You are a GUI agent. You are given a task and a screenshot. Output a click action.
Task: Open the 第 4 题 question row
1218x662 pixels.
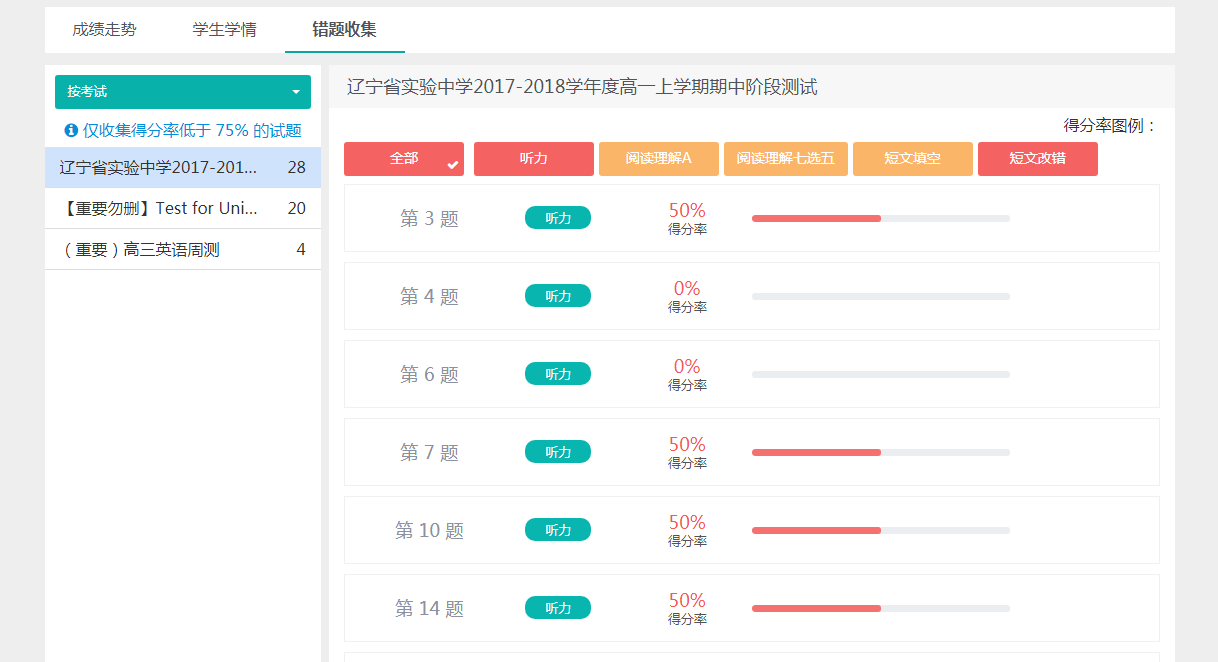pyautogui.click(x=752, y=296)
